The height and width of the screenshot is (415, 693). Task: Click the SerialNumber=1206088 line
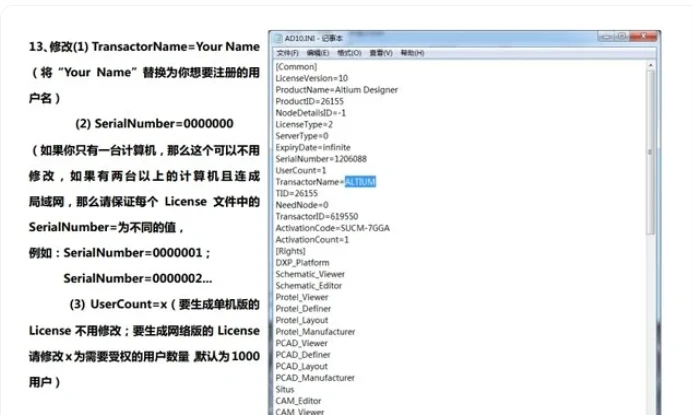(x=321, y=159)
